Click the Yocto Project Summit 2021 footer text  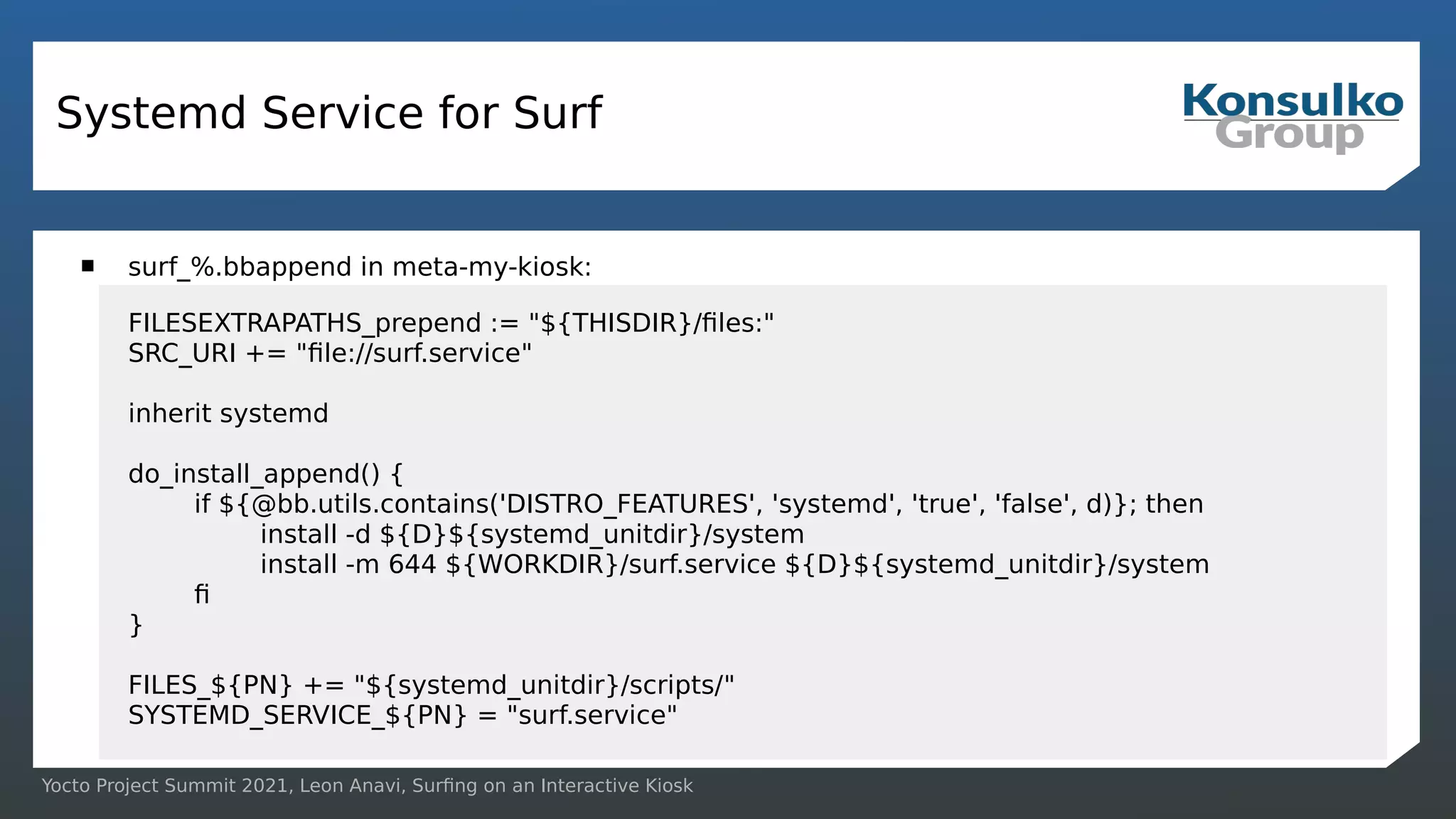[367, 786]
